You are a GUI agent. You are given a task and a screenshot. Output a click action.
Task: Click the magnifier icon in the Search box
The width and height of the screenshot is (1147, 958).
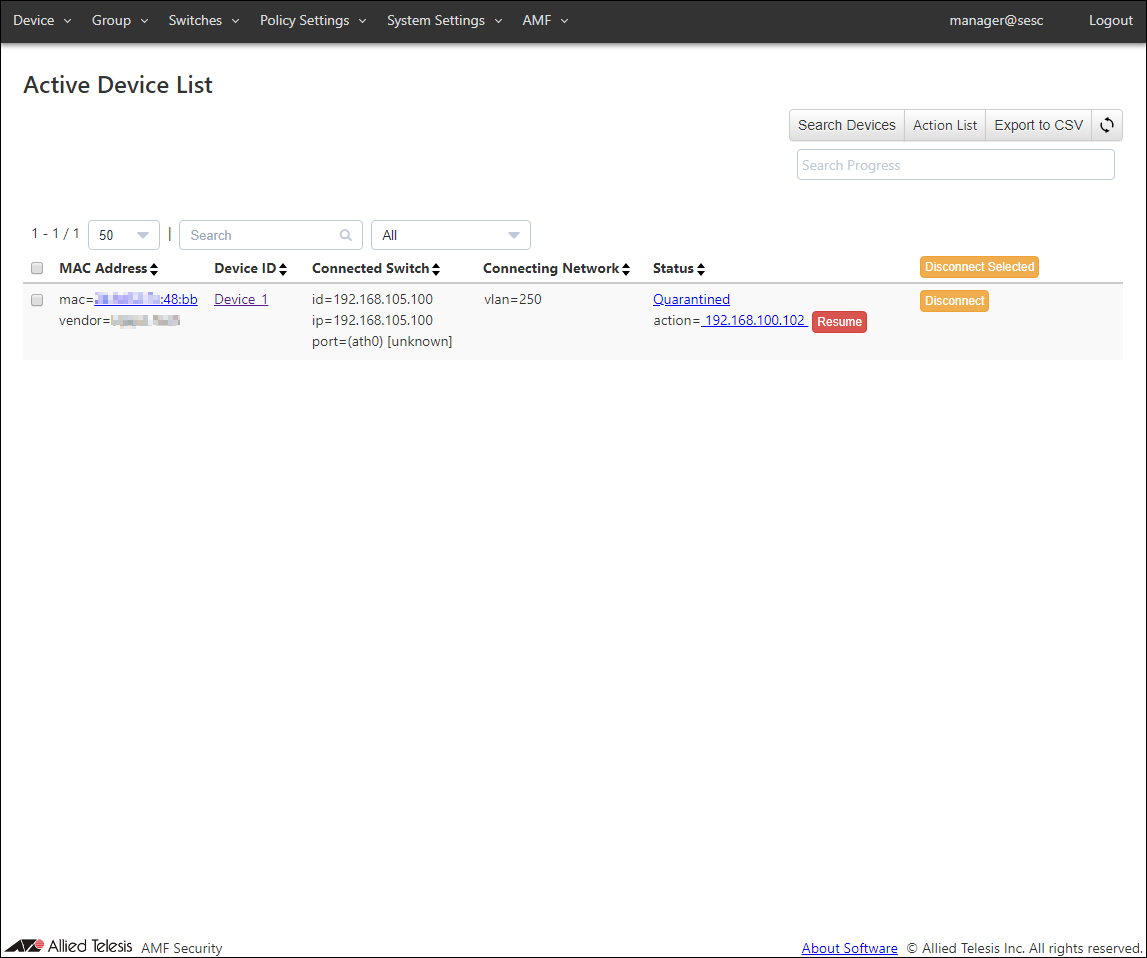(345, 236)
